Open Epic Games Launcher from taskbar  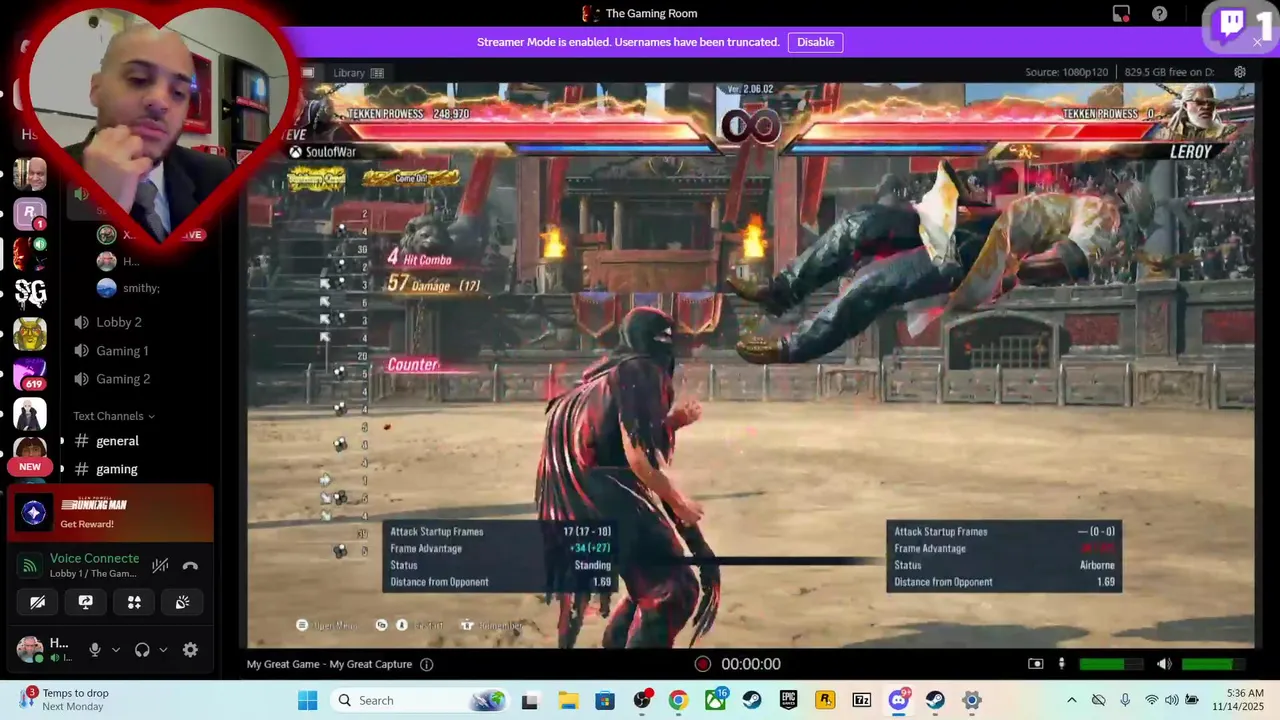coord(788,700)
